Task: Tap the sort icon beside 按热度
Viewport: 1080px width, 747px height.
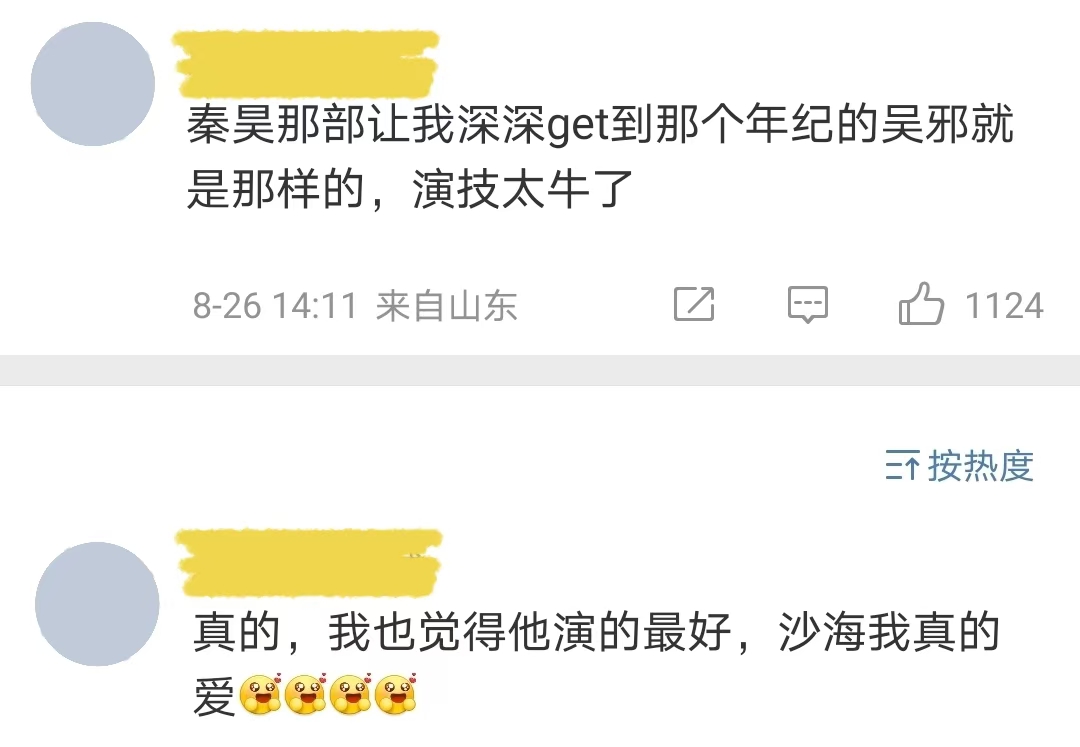Action: (902, 465)
